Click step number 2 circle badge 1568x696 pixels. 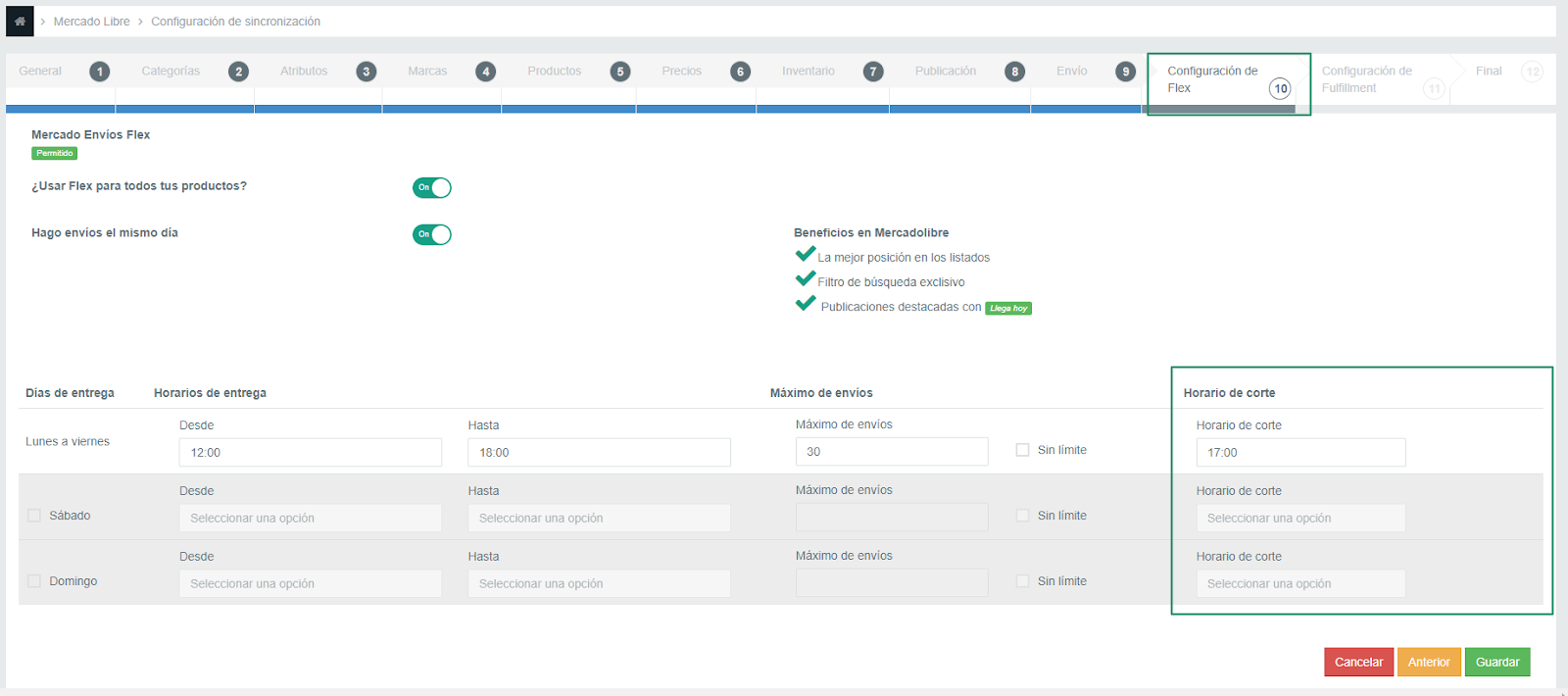pyautogui.click(x=238, y=72)
